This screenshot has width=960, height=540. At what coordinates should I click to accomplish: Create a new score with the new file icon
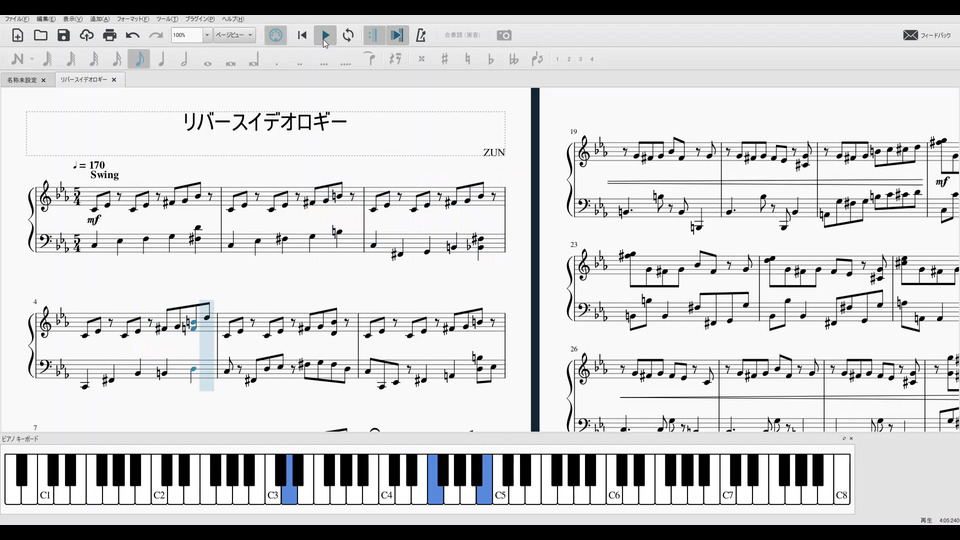[17, 36]
